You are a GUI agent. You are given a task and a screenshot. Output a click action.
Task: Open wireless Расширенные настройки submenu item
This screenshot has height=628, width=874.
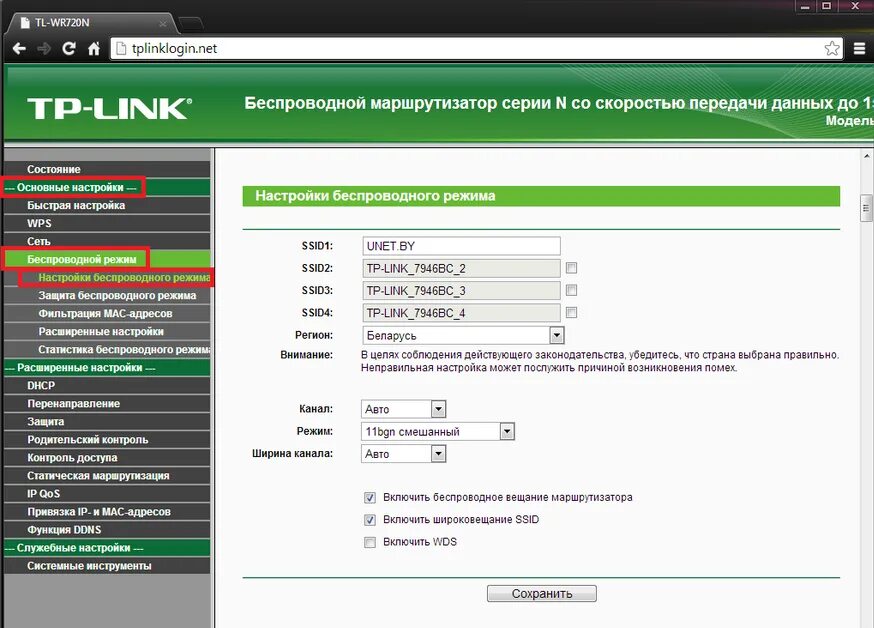pos(107,331)
